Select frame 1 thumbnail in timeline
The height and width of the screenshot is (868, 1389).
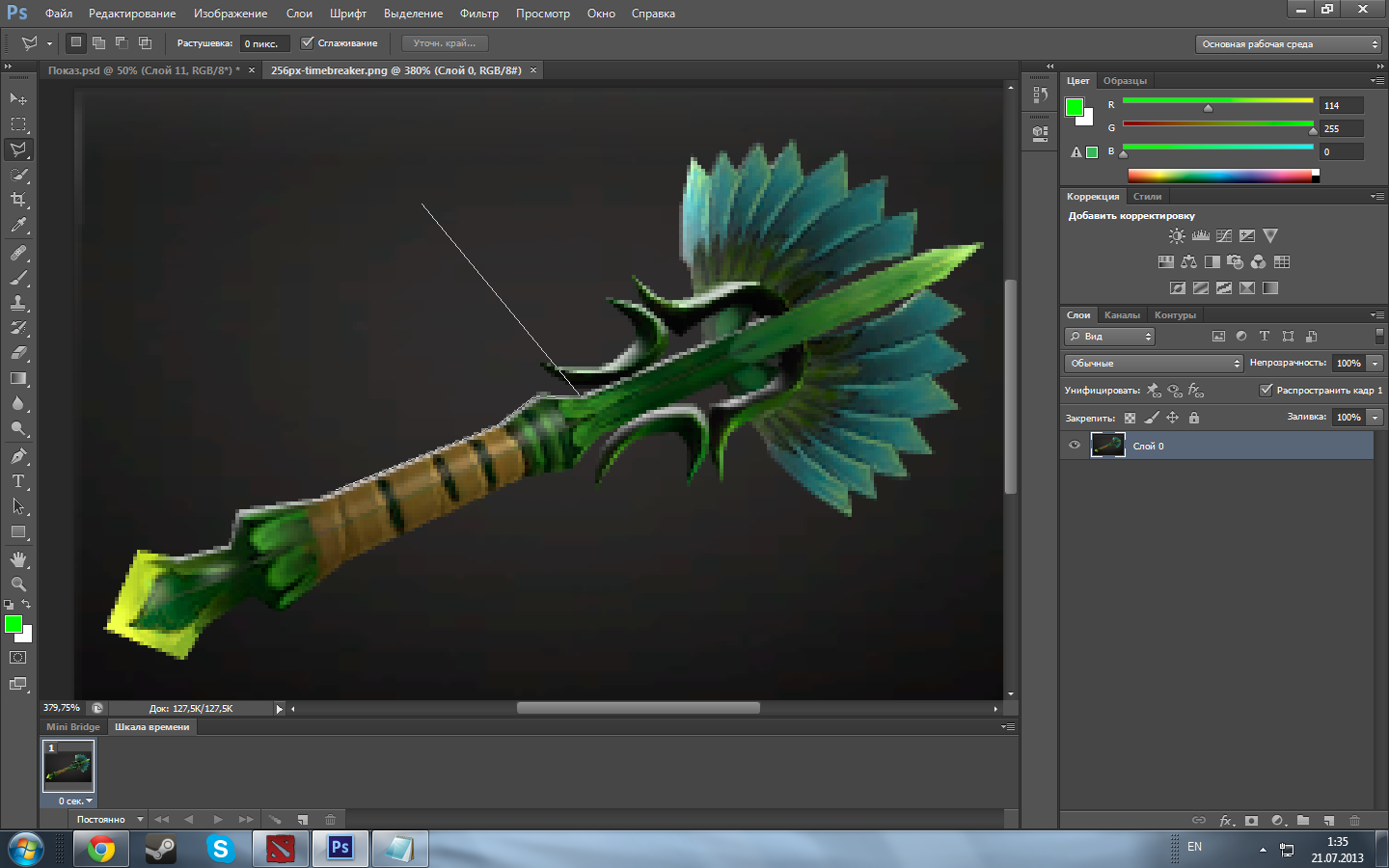[68, 766]
